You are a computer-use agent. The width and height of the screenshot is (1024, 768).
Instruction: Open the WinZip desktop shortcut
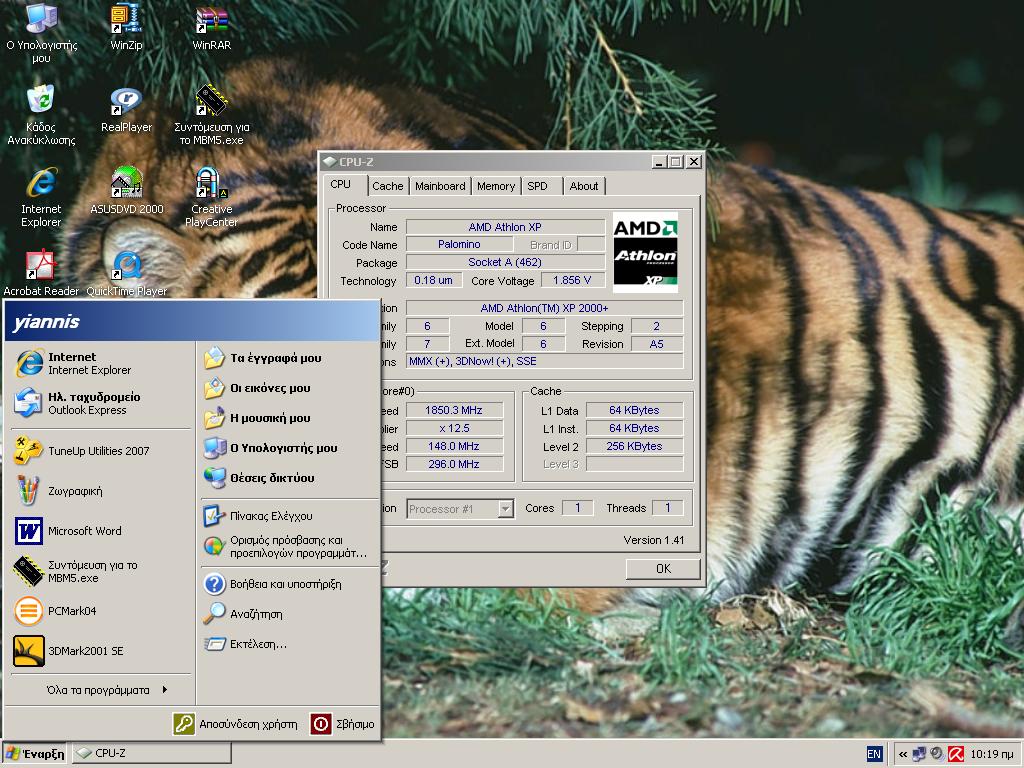125,27
